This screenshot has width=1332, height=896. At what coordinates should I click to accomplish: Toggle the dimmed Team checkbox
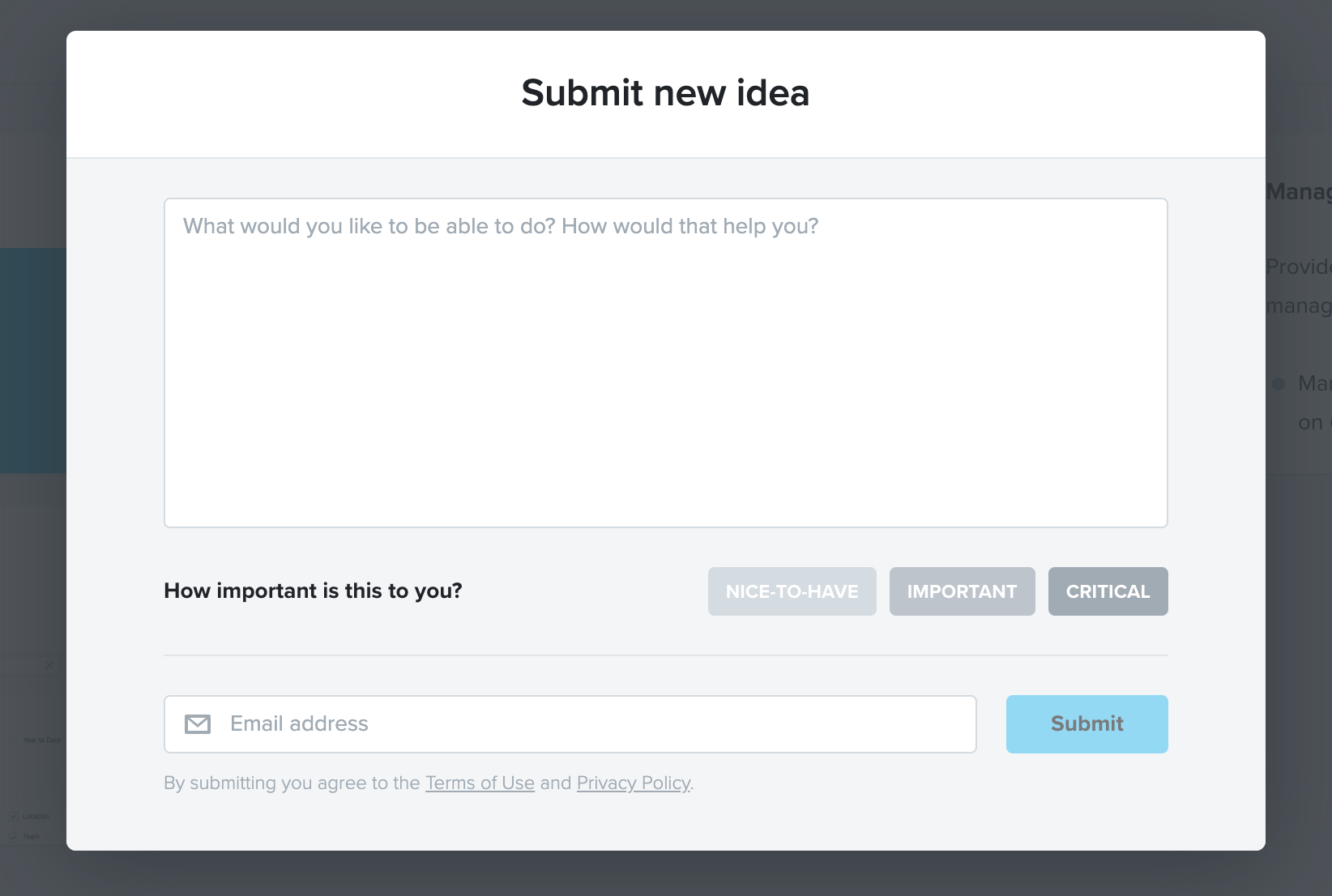13,836
